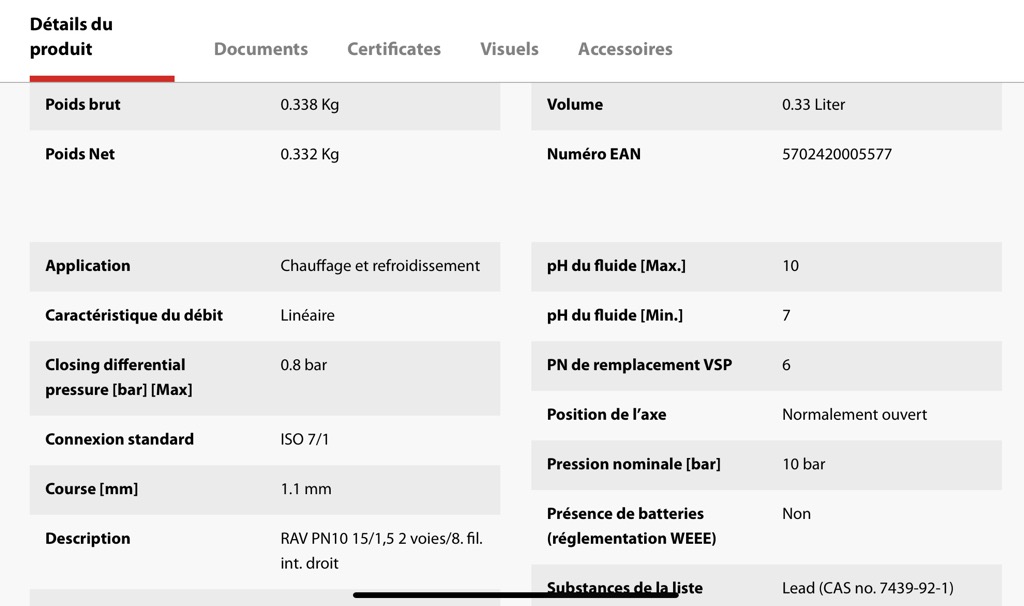1024x606 pixels.
Task: Click the Normalement ouvert value
Action: click(854, 414)
